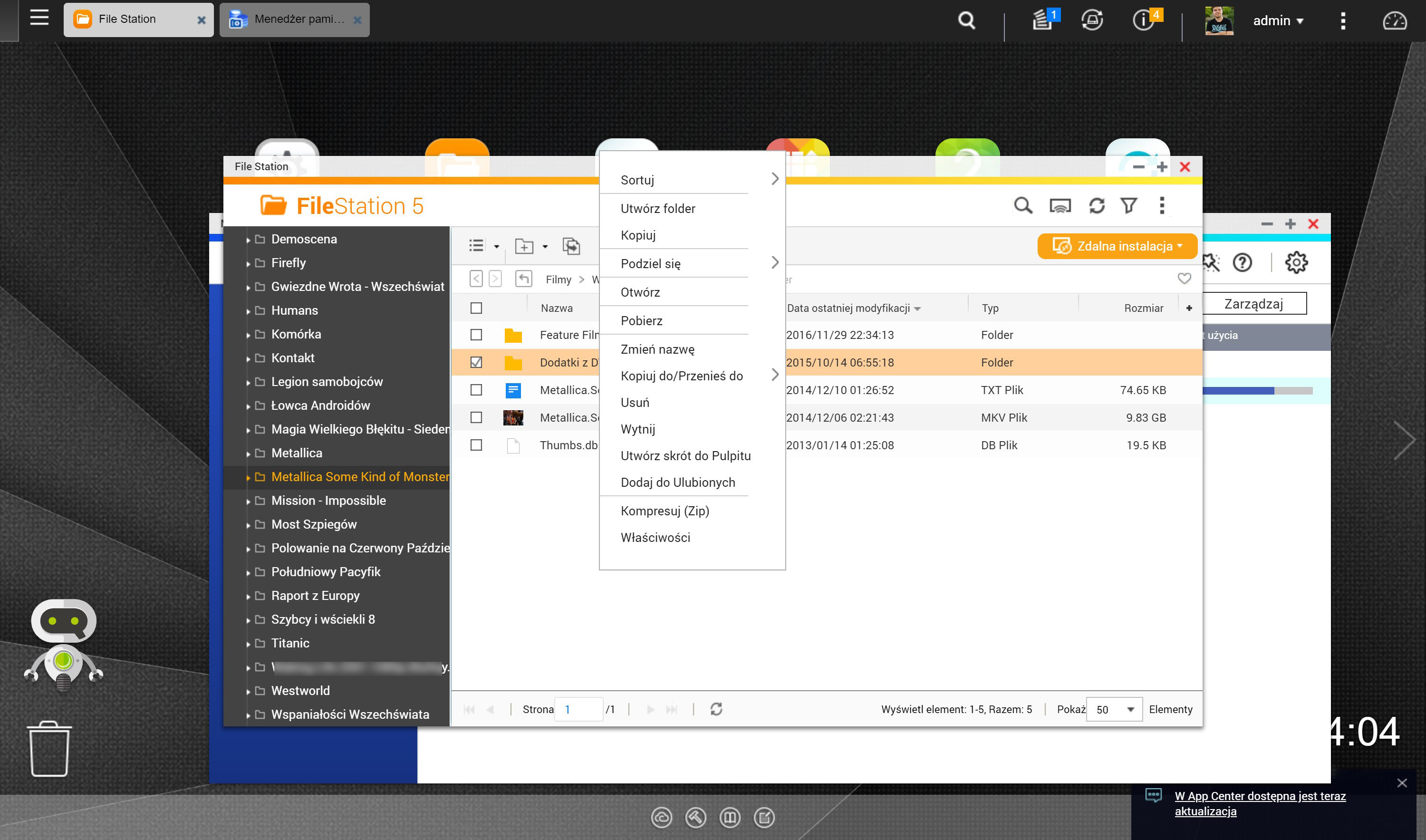Click the Zarządzaj button in background window
1426x840 pixels.
[1253, 304]
